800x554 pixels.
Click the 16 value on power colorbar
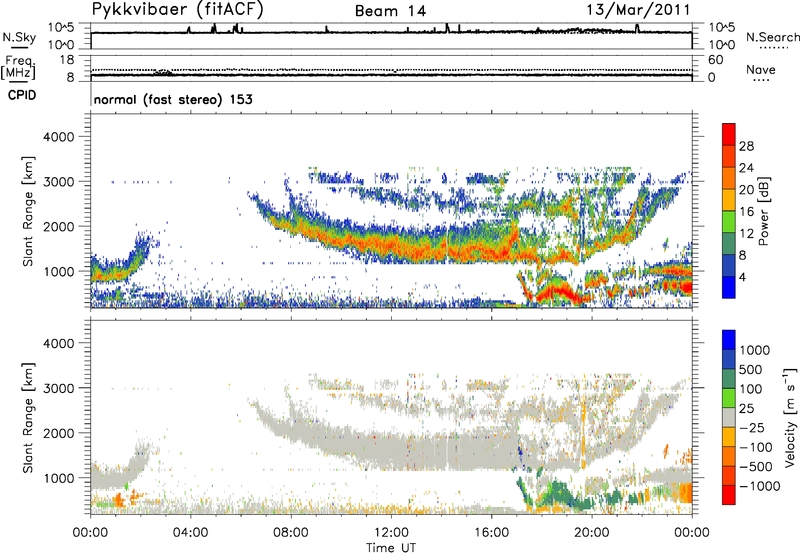click(746, 212)
